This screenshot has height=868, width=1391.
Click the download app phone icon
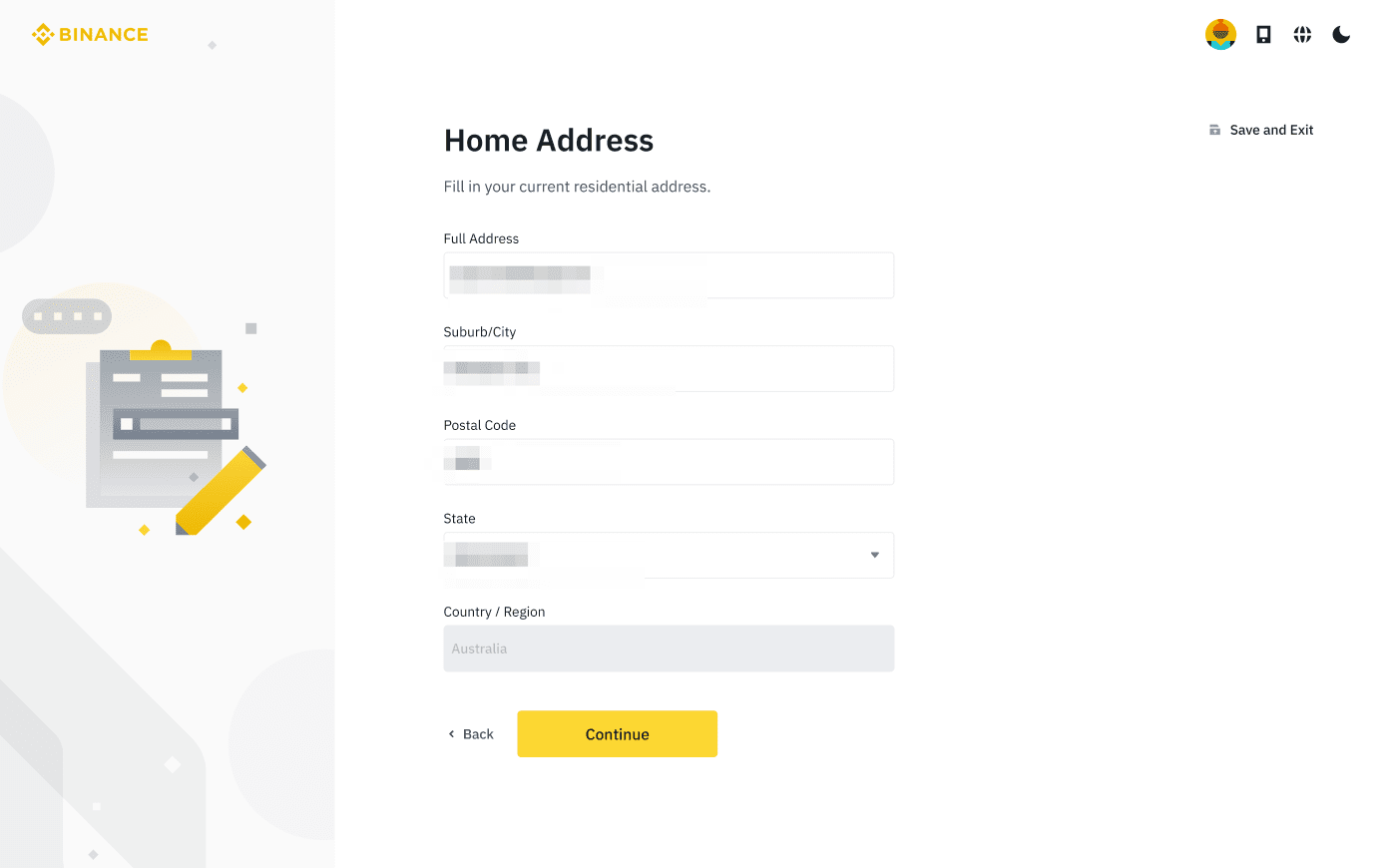point(1263,35)
